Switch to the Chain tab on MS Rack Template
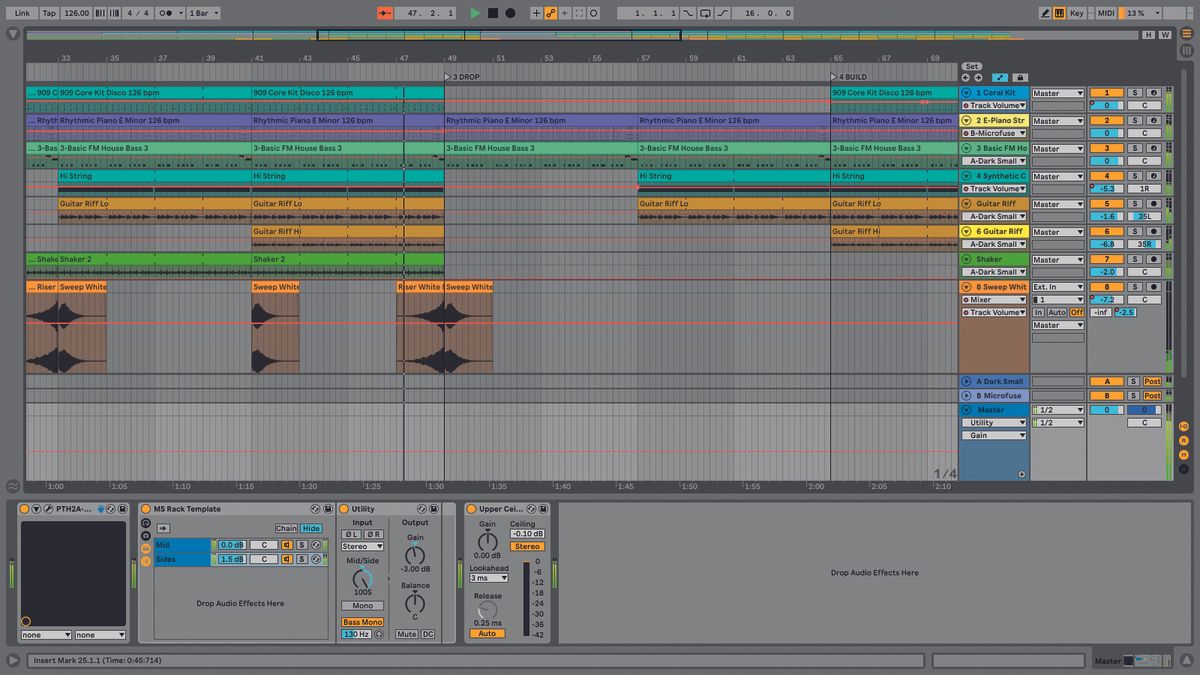The width and height of the screenshot is (1200, 675). pyautogui.click(x=289, y=527)
